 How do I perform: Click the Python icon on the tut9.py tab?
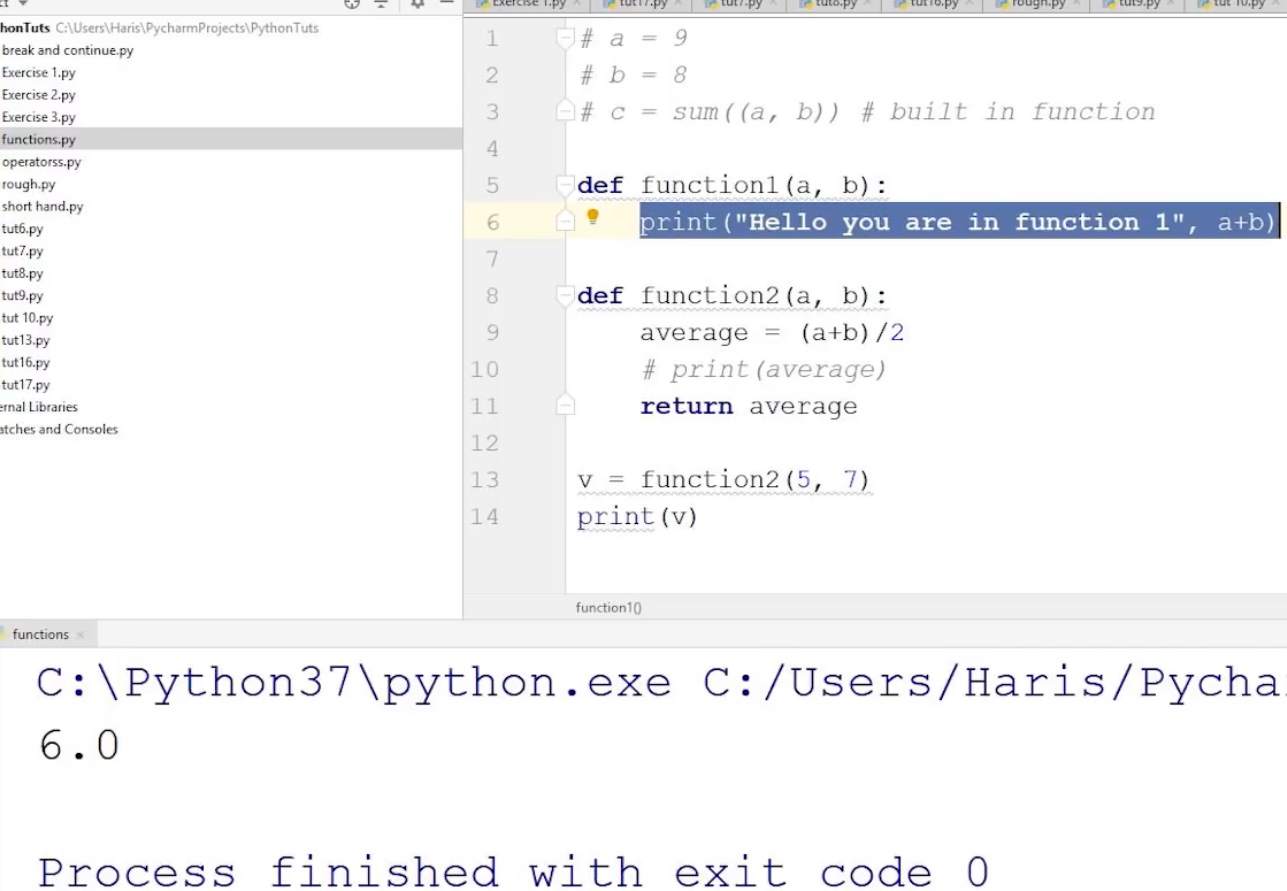(1108, 4)
